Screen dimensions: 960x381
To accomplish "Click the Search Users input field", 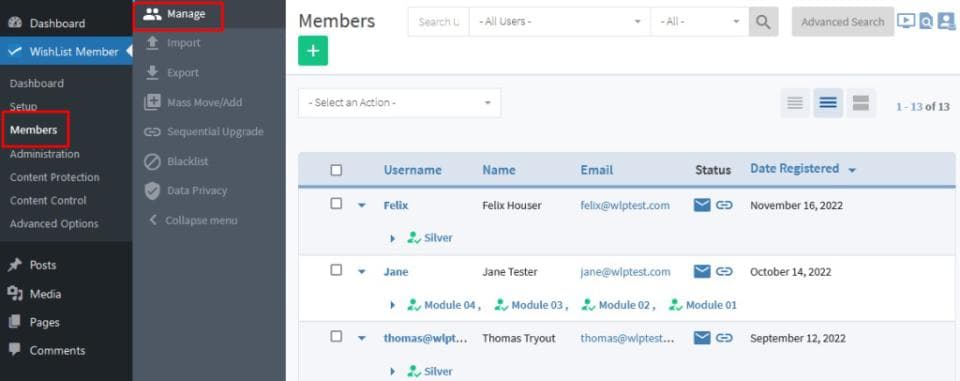I will [438, 21].
